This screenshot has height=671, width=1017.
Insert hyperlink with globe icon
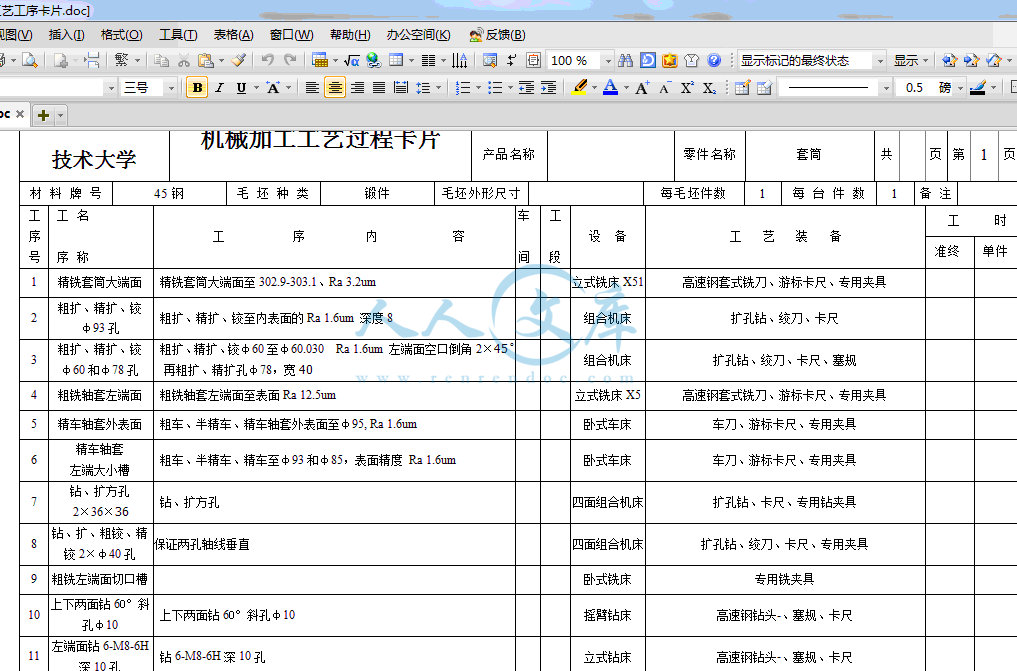pyautogui.click(x=374, y=60)
